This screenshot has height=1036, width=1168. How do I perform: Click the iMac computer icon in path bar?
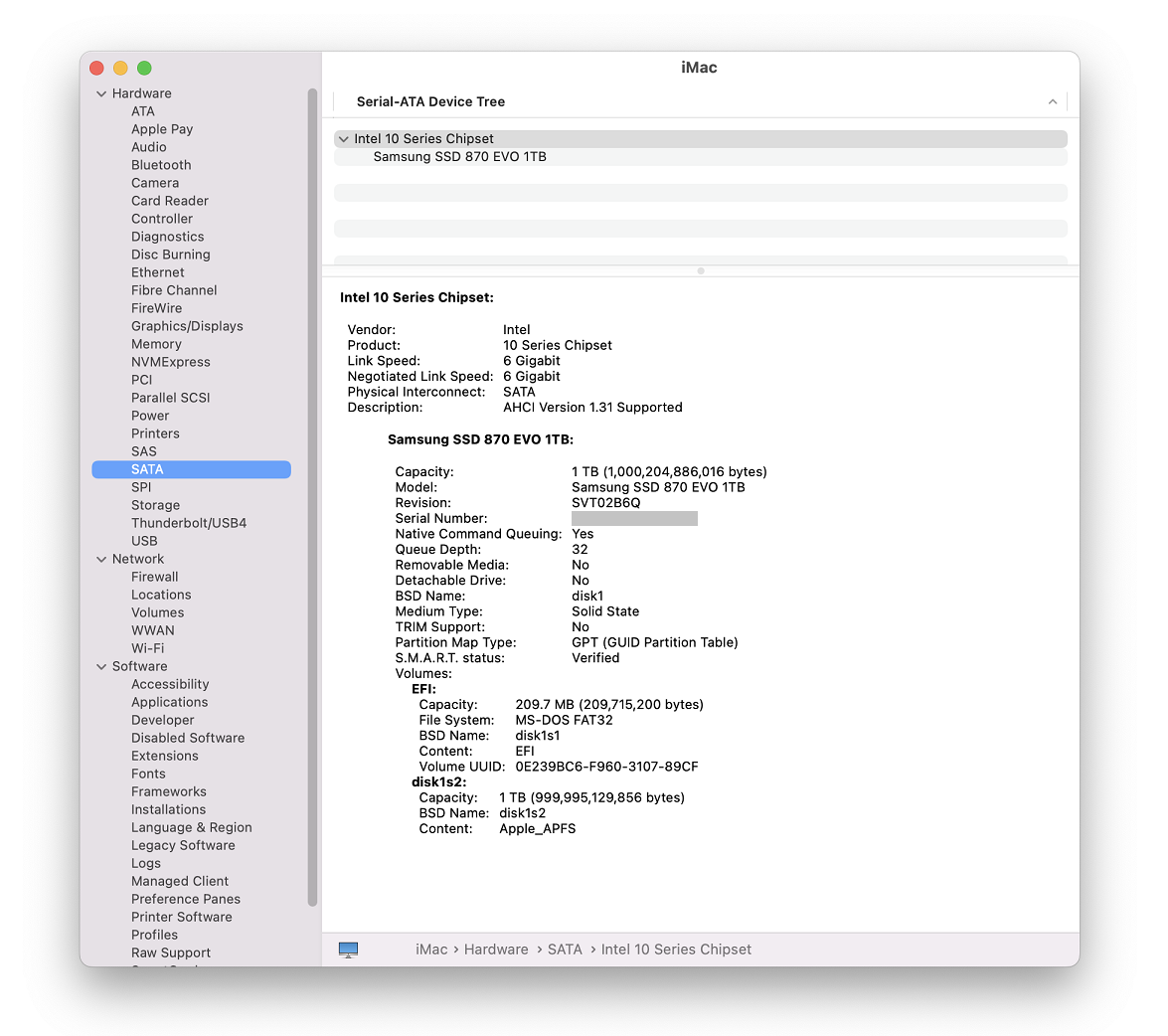point(348,950)
